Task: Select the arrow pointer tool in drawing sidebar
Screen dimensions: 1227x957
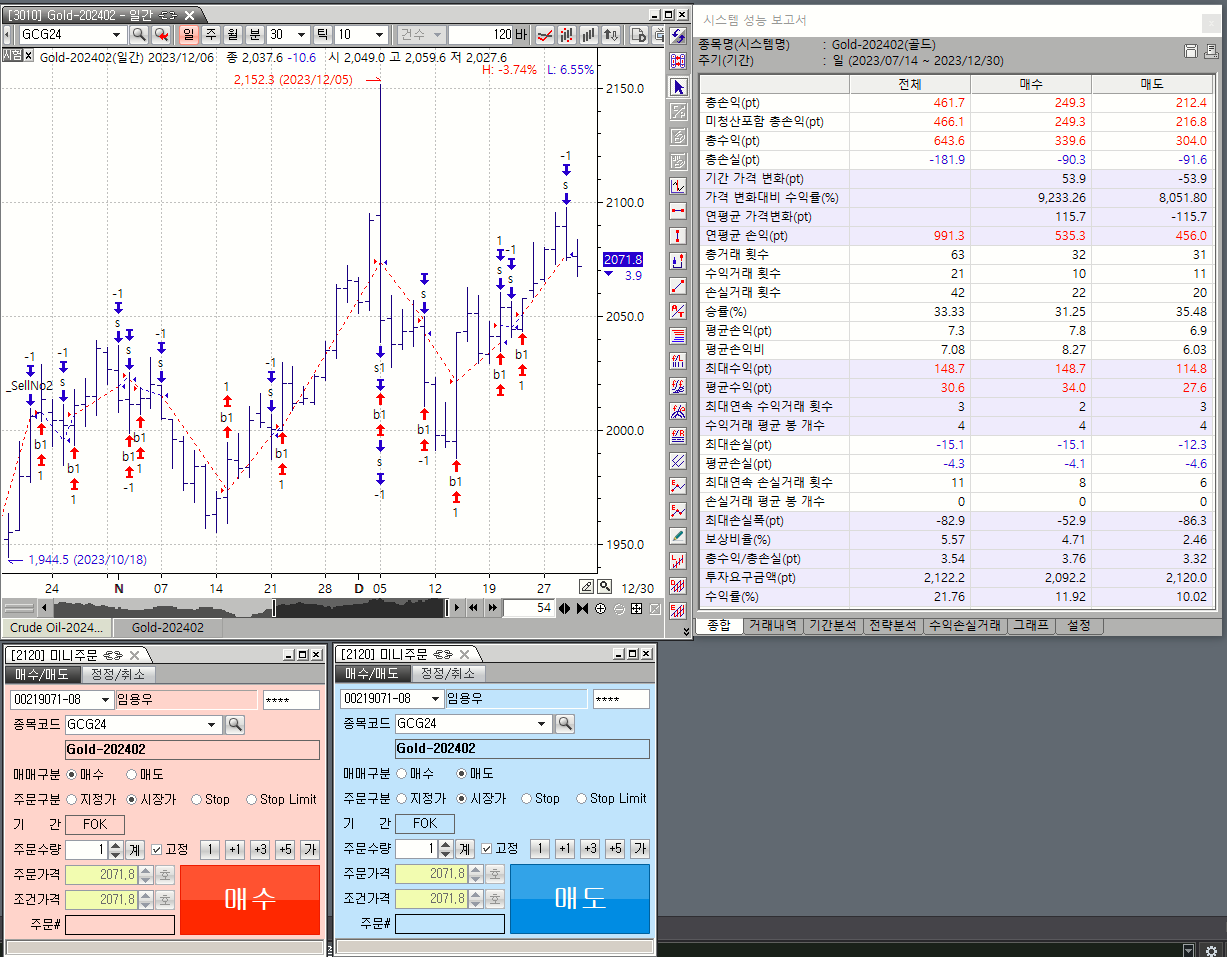Action: point(679,87)
